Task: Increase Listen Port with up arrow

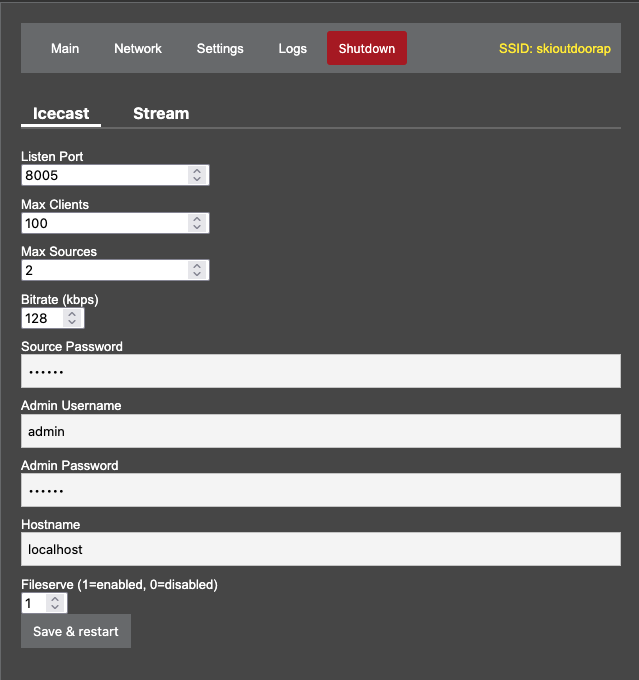Action: point(197,171)
